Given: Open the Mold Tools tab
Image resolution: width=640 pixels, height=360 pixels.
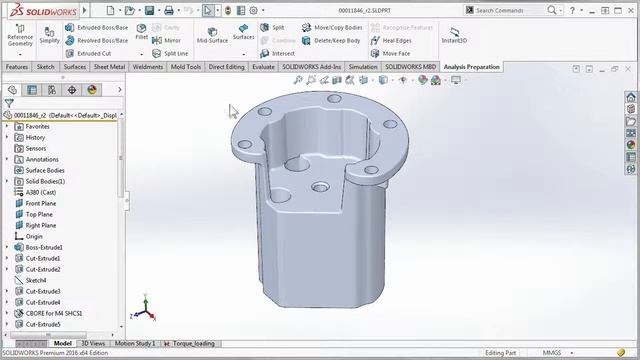Looking at the screenshot, I should [186, 67].
